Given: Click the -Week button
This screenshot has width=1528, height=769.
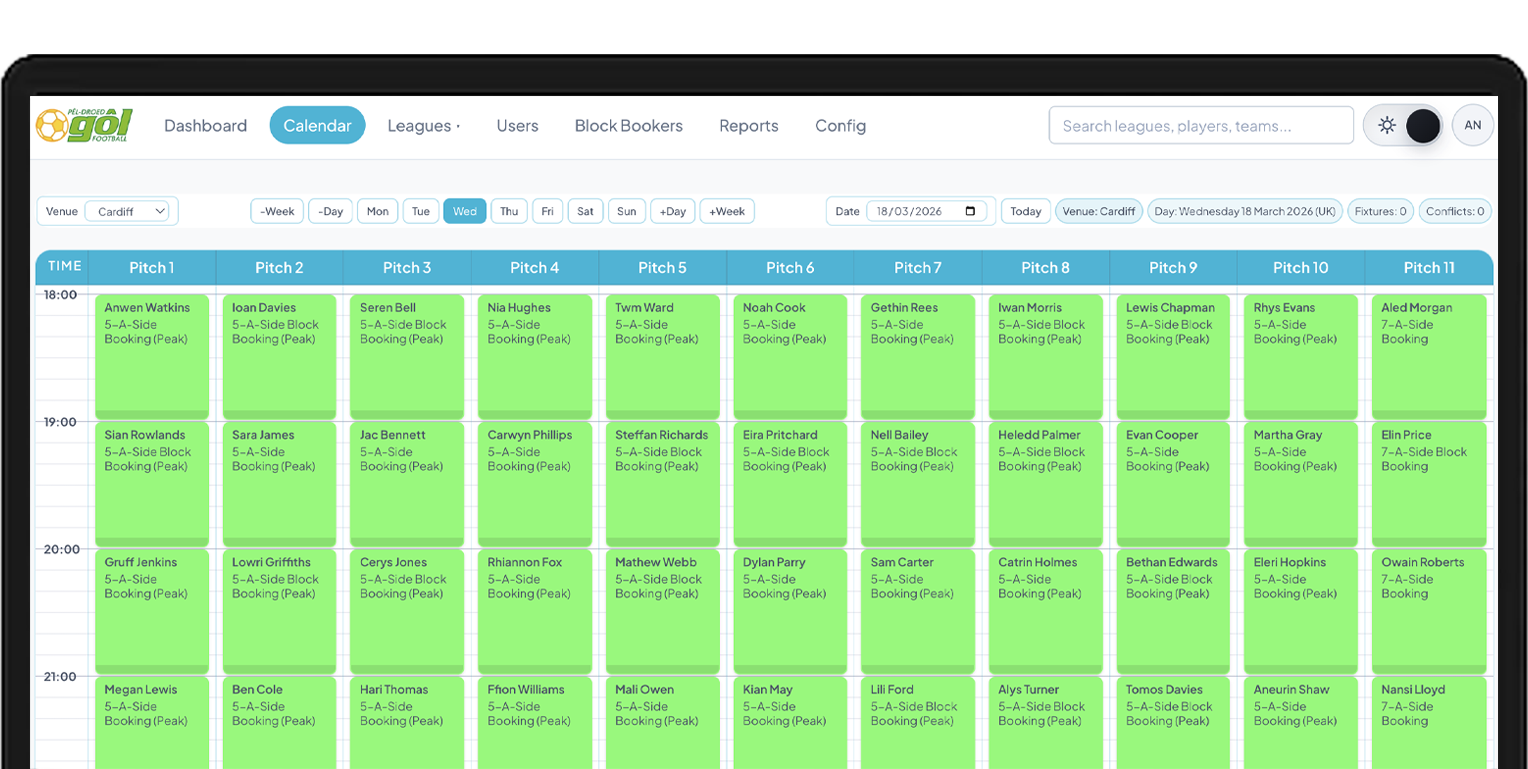Looking at the screenshot, I should pos(277,211).
